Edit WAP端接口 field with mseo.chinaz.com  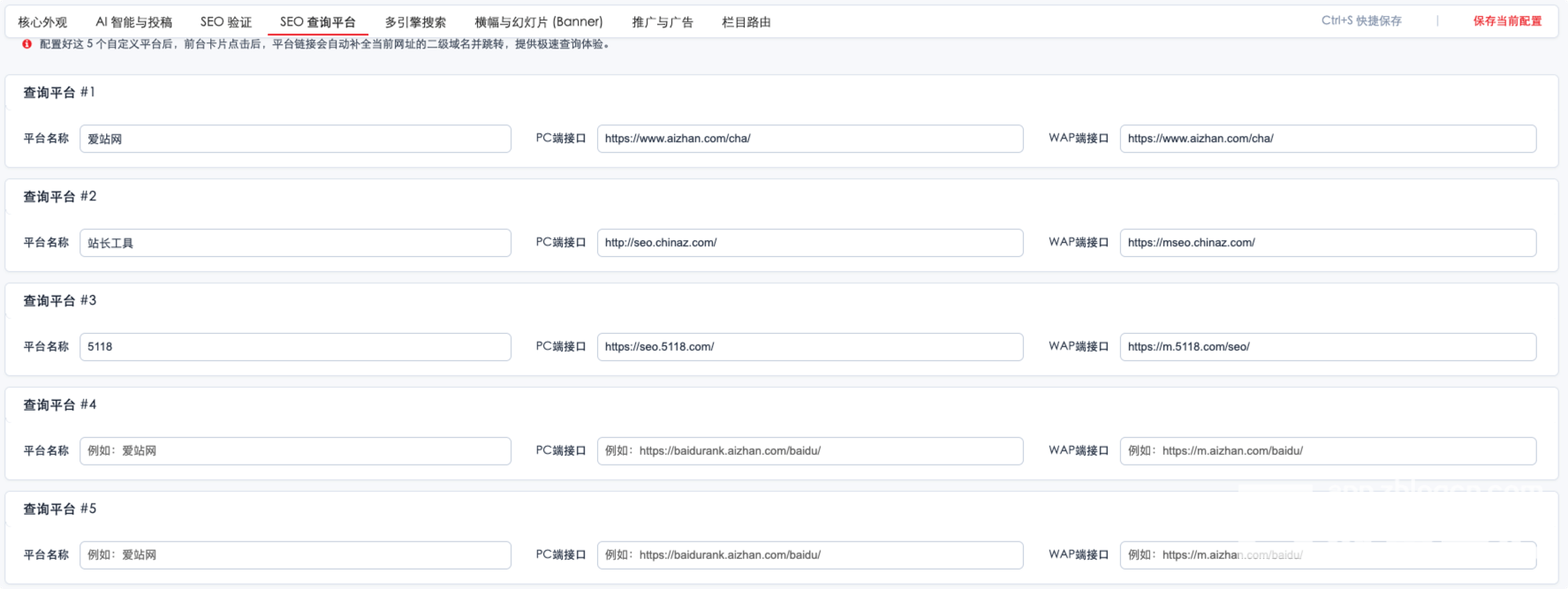(1328, 243)
